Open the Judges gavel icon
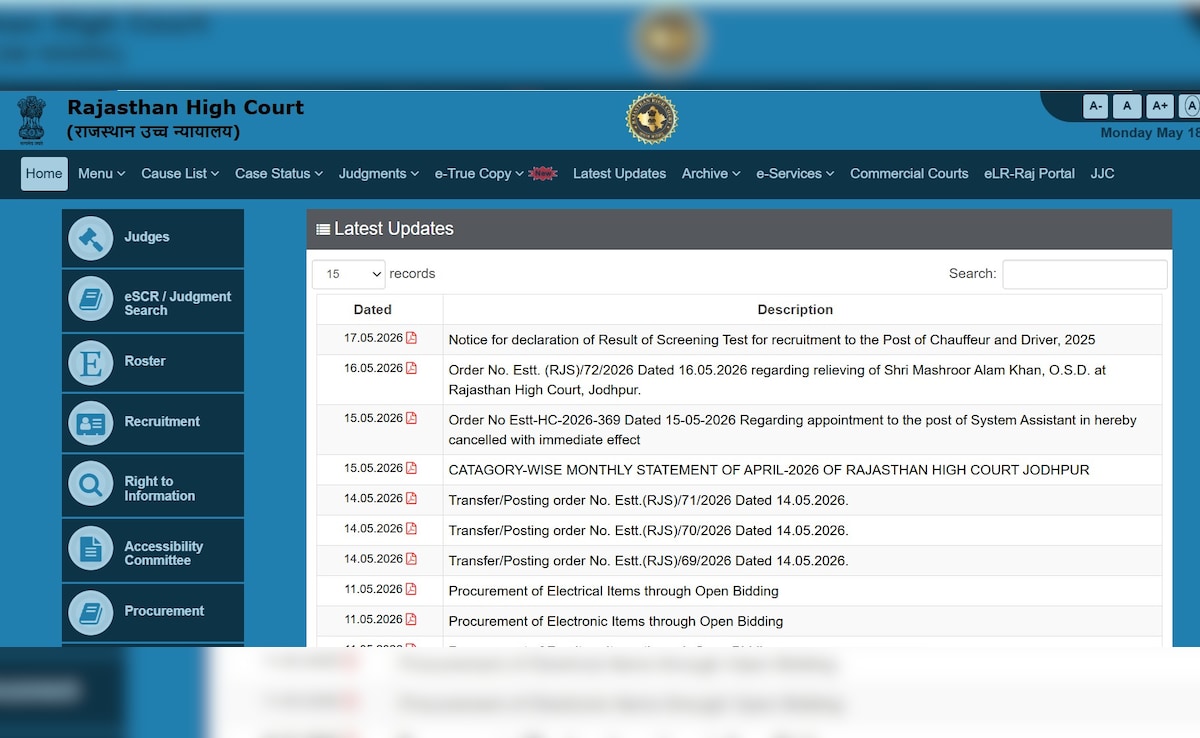1200x738 pixels. 91,238
